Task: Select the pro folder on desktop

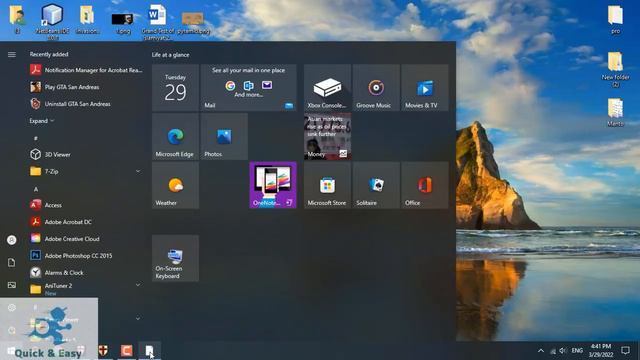Action: click(x=616, y=19)
